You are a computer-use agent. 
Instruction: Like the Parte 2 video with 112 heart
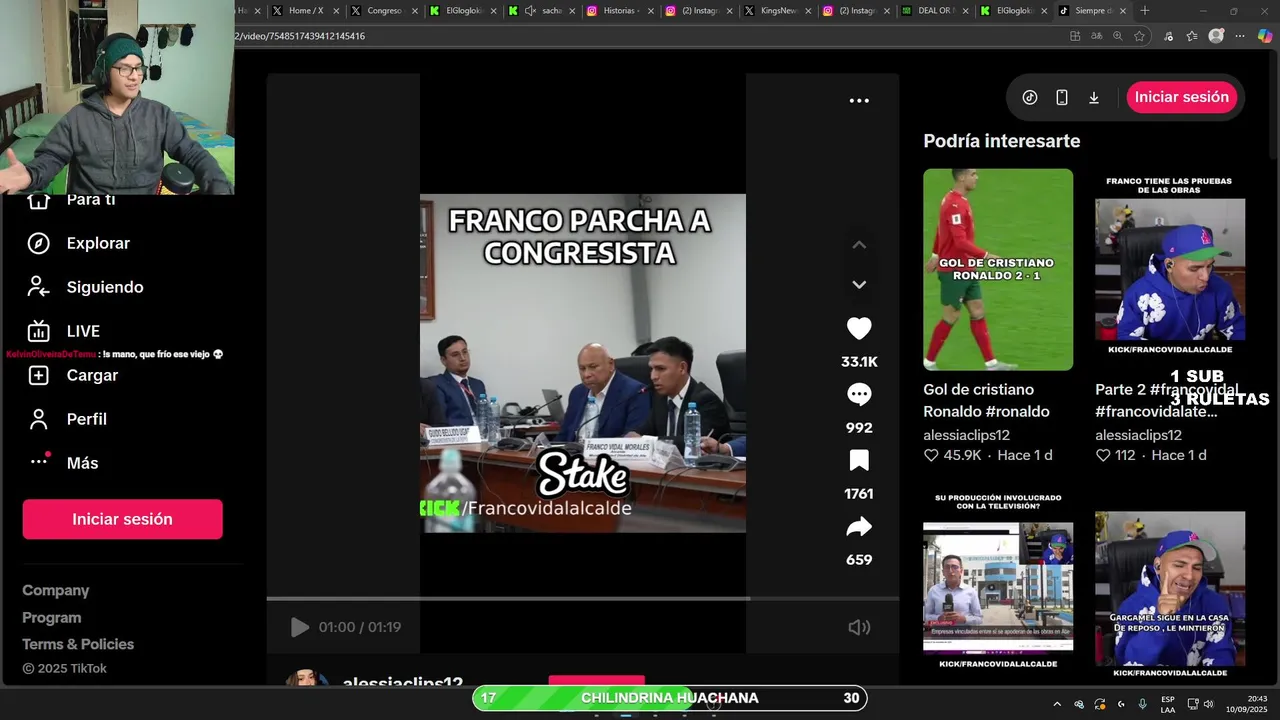1103,455
